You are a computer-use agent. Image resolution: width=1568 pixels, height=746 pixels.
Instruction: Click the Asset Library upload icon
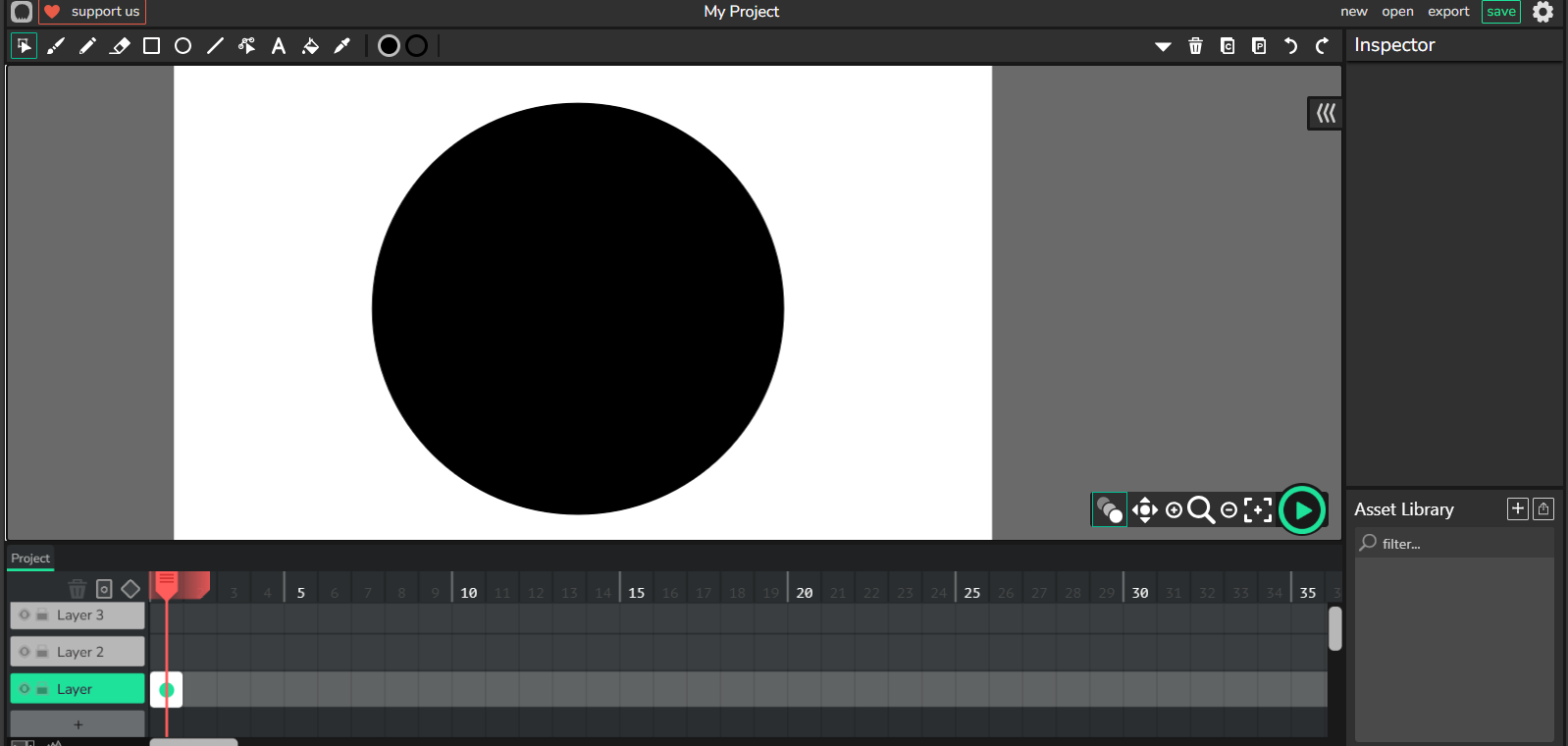[x=1543, y=508]
